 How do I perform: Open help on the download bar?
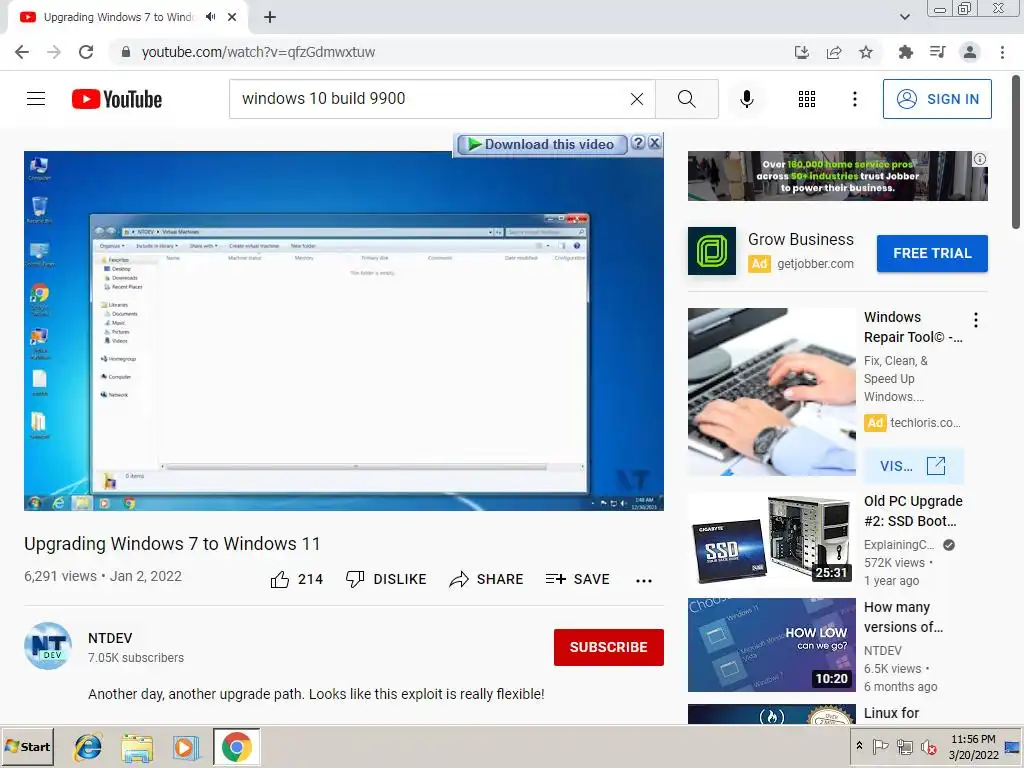[x=639, y=143]
